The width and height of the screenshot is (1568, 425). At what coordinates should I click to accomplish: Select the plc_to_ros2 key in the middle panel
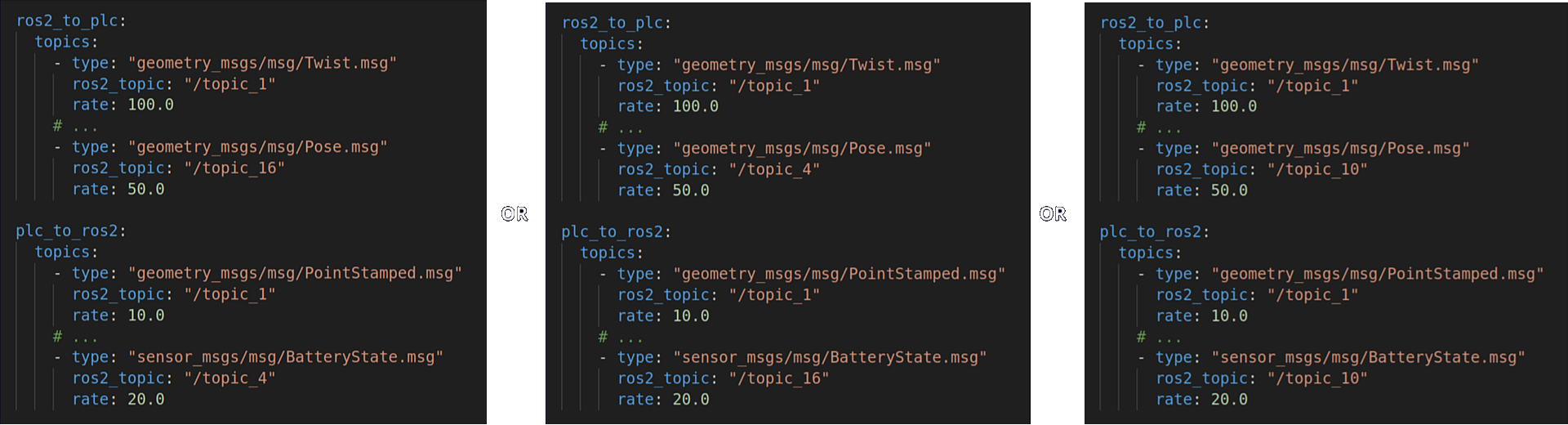612,232
